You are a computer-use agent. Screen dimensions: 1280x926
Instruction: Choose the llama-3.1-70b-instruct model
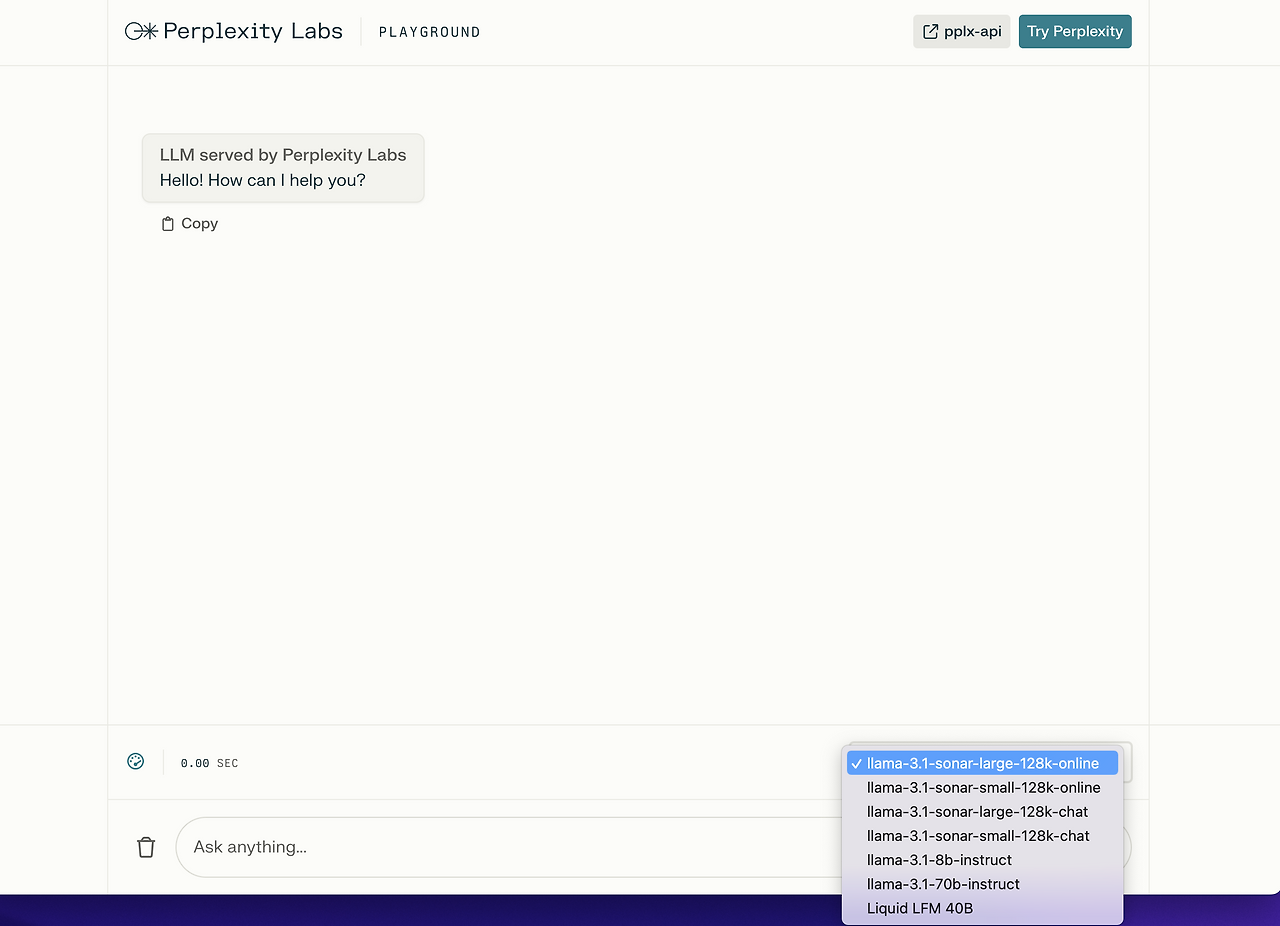[982, 883]
